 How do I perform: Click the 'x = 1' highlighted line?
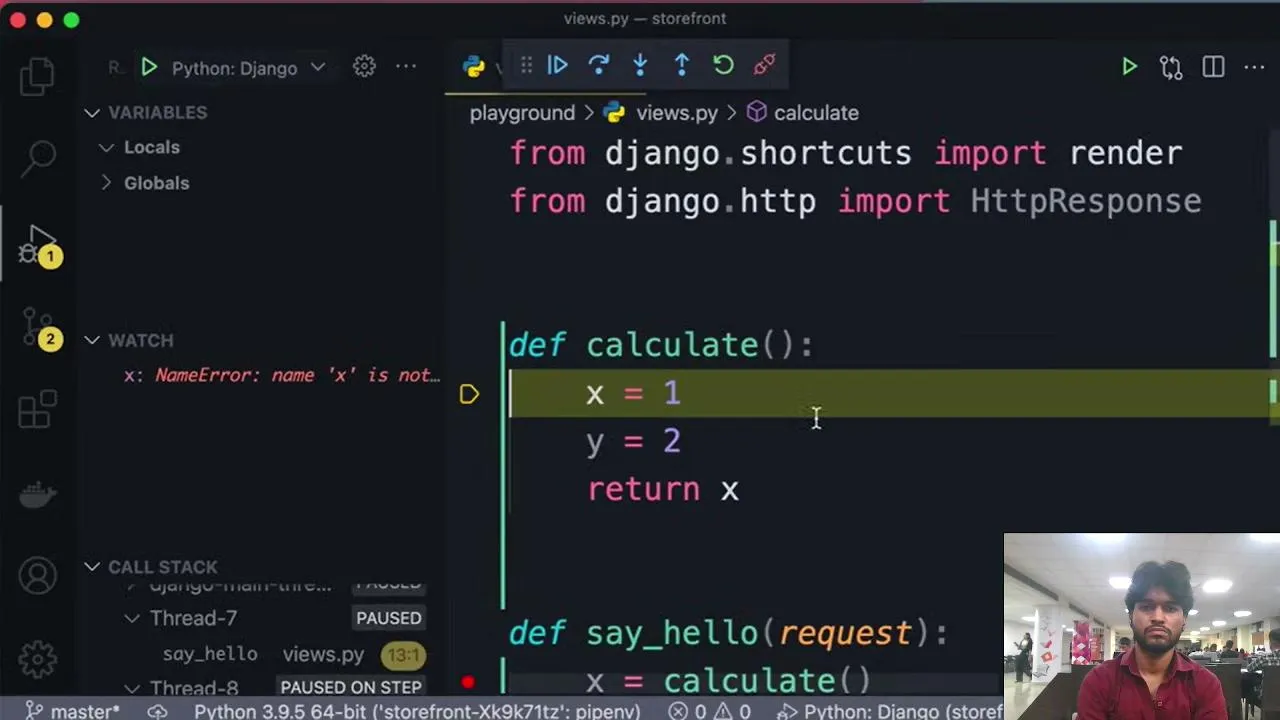(x=889, y=393)
